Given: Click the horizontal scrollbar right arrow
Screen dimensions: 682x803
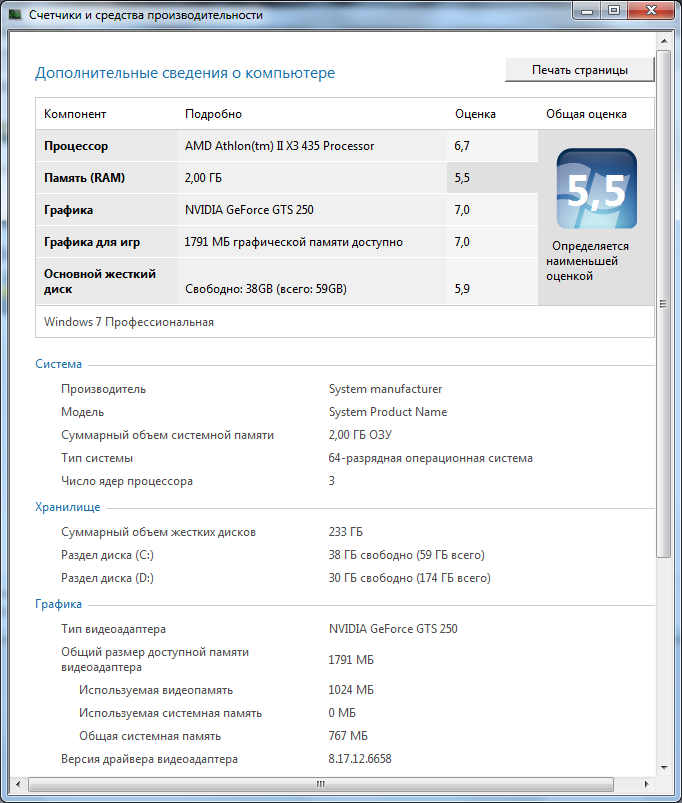Looking at the screenshot, I should [x=646, y=784].
